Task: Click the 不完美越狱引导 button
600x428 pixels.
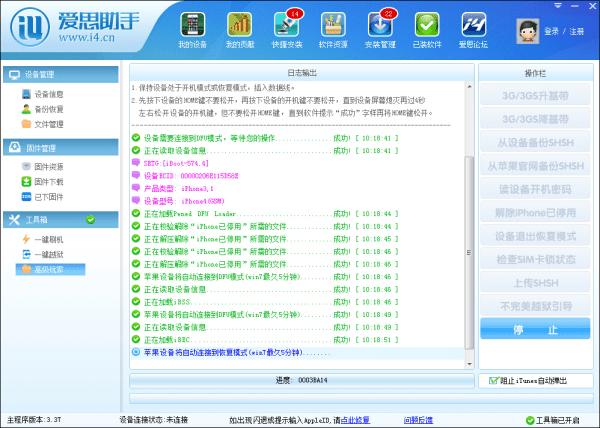Action: click(x=535, y=306)
